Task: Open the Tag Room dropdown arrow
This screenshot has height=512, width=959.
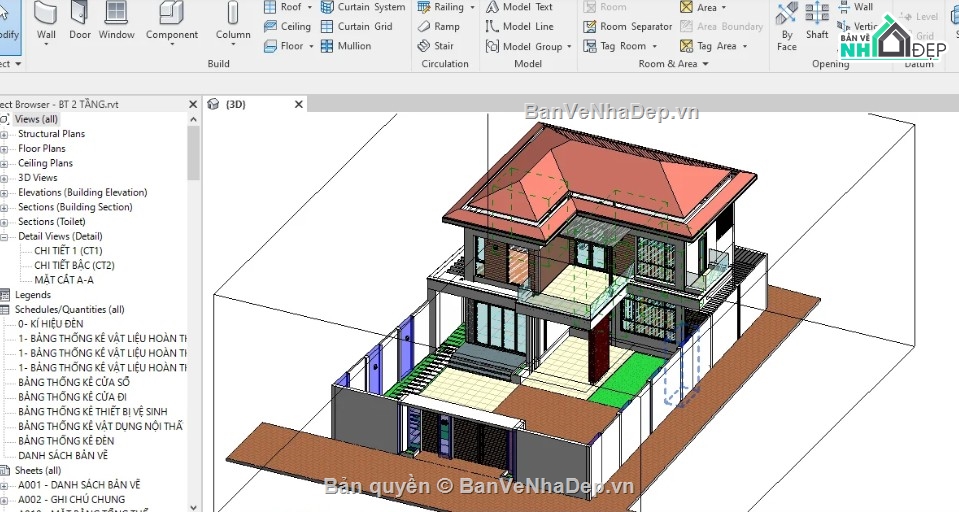Action: (x=654, y=46)
